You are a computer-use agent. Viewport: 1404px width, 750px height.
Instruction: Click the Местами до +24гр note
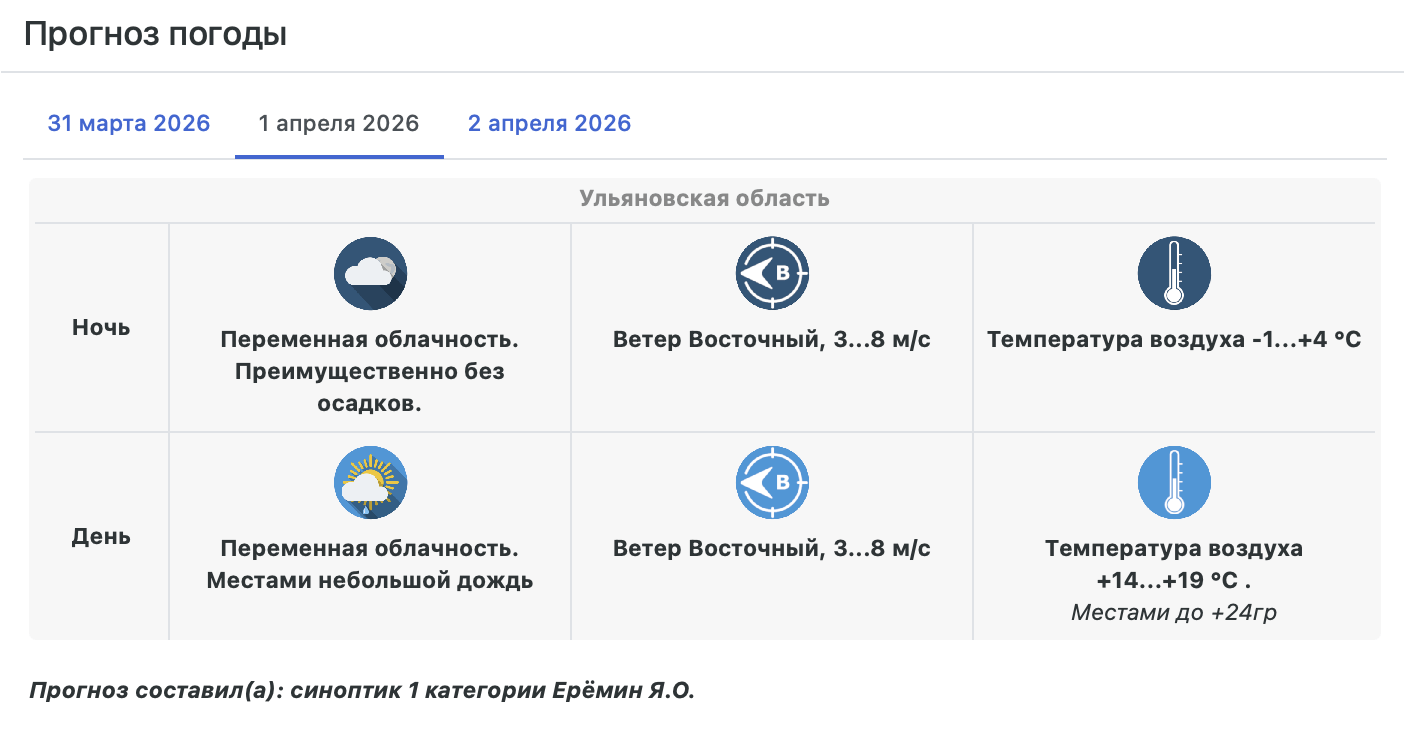point(1174,612)
